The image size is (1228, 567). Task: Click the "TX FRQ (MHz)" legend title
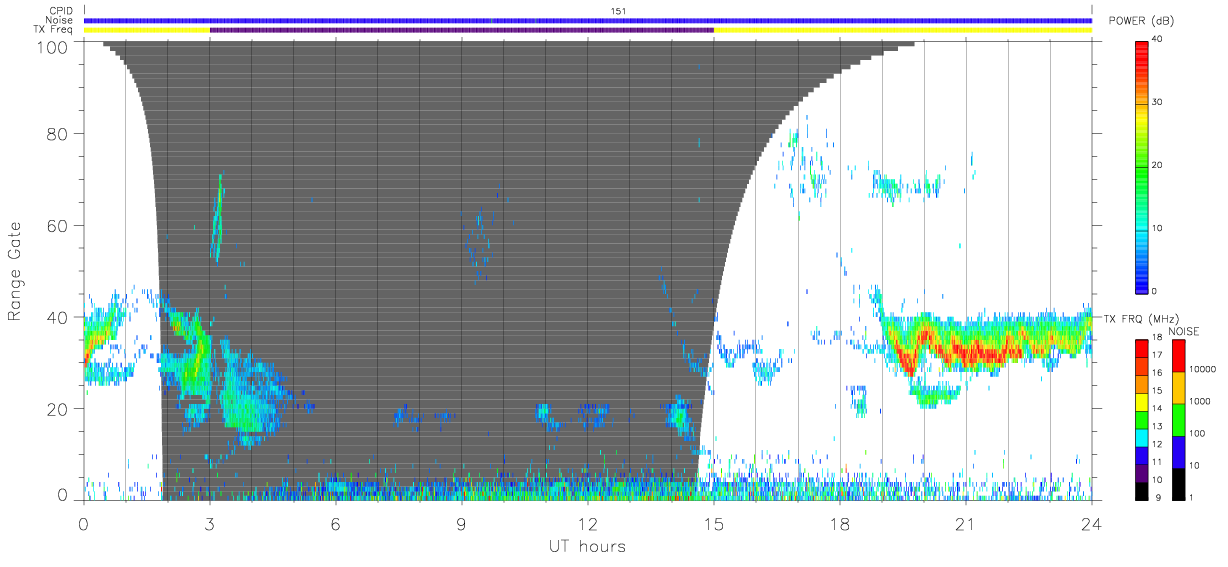pos(1141,319)
